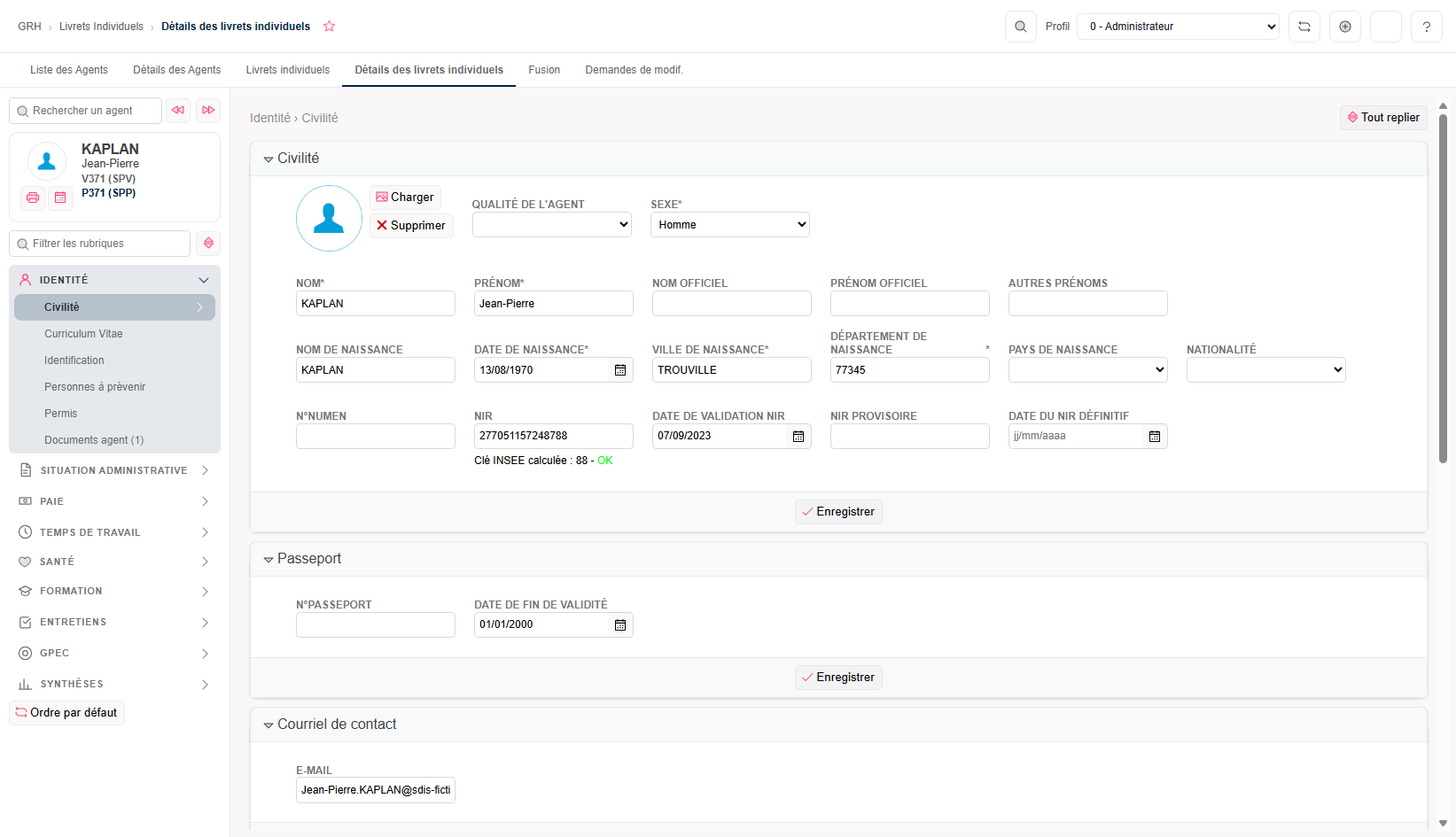Go to previous agent with rewind icon
The image size is (1456, 837).
coord(178,111)
